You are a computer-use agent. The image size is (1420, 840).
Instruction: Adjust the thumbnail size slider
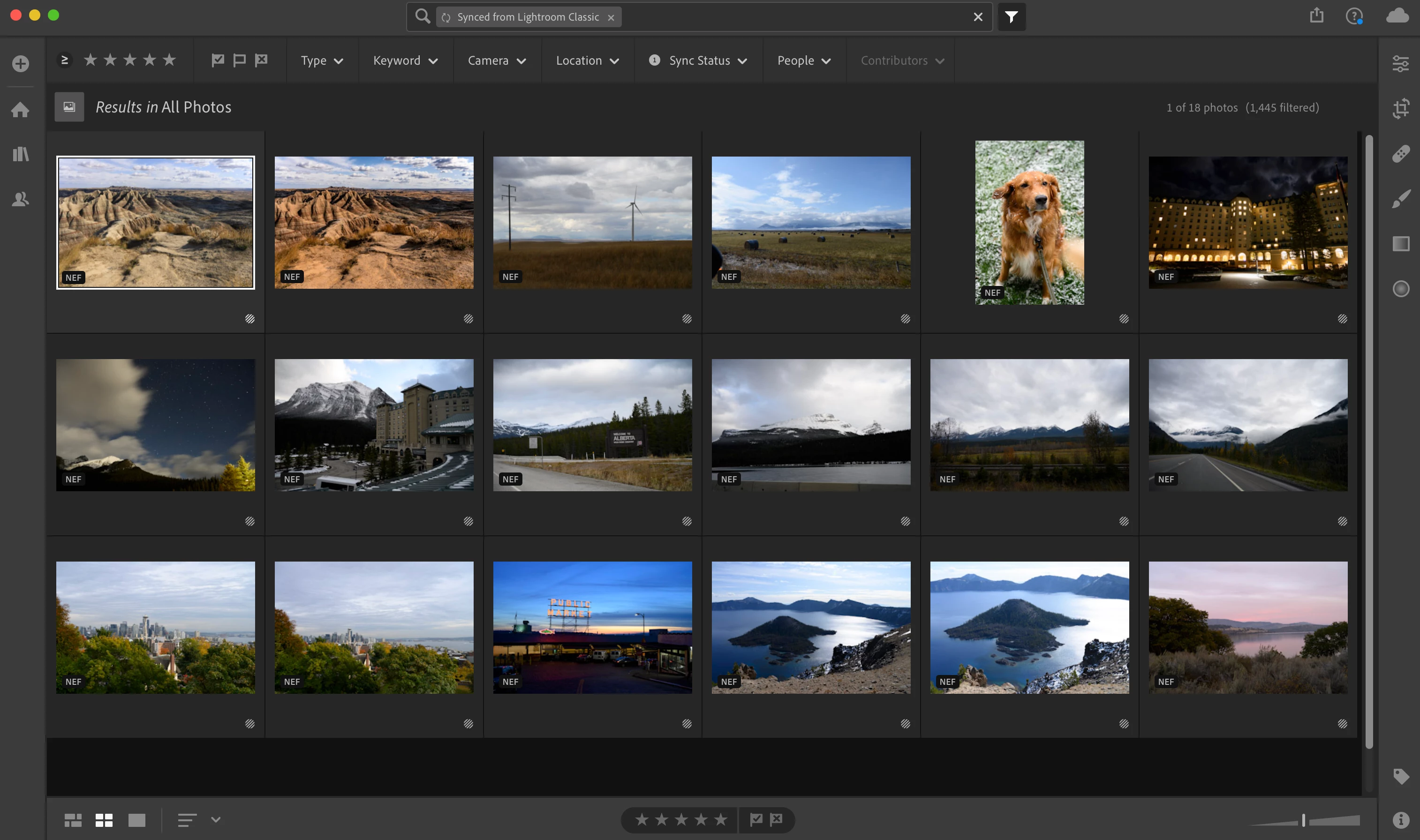[1303, 820]
